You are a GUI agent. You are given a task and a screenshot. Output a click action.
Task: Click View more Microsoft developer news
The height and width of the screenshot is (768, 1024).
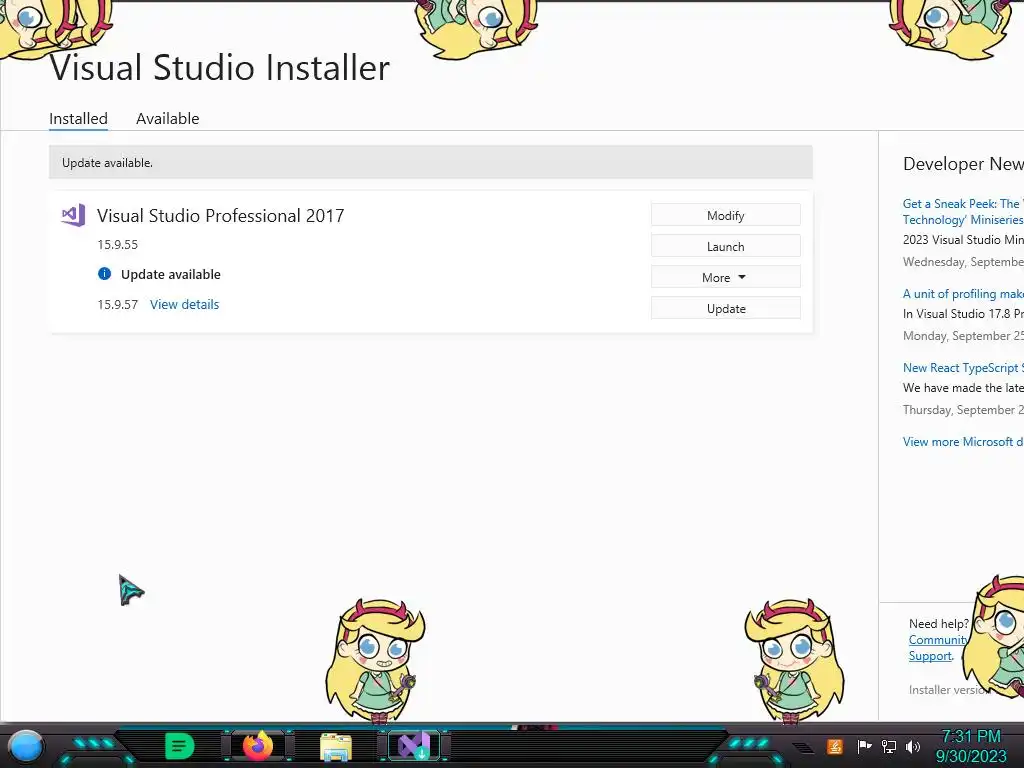[963, 442]
